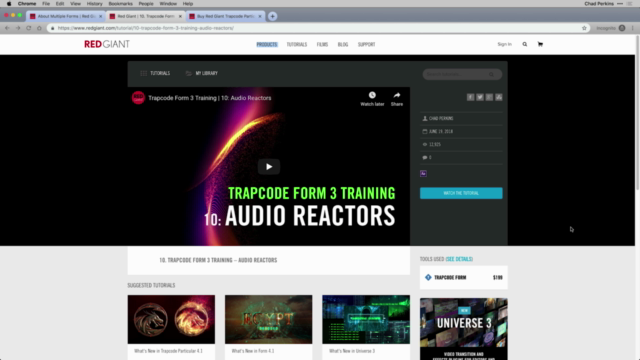640x360 pixels.
Task: Open the File menu
Action: click(46, 4)
